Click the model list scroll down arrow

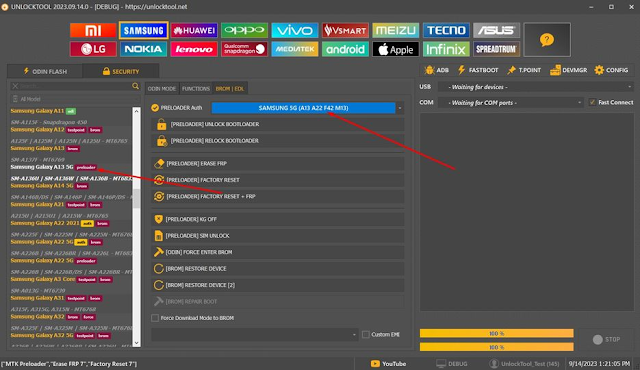tap(137, 343)
